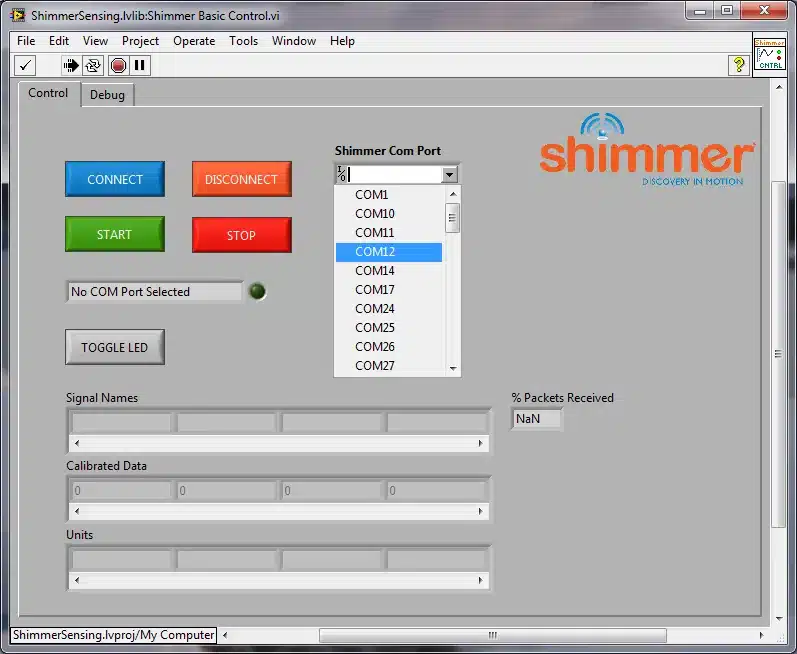The image size is (797, 654).
Task: Click the TOGGLE LED button
Action: (115, 347)
